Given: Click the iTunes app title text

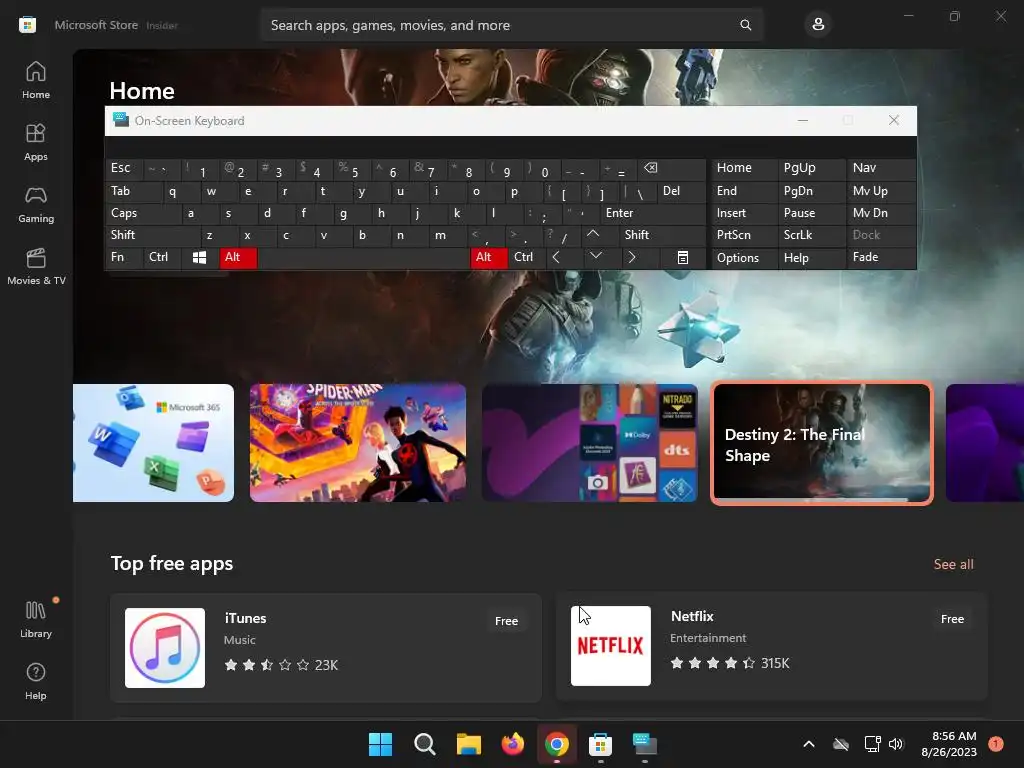Looking at the screenshot, I should click(246, 618).
